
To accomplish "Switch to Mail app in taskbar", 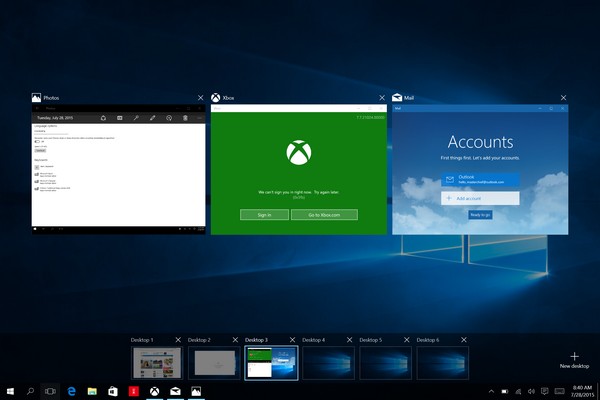I will (175, 391).
